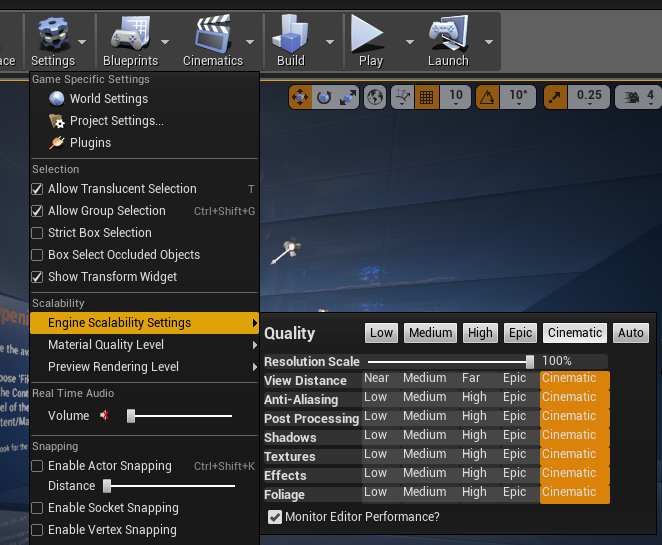Viewport: 662px width, 545px height.
Task: Click the Cinematics clapperboard icon
Action: (213, 33)
